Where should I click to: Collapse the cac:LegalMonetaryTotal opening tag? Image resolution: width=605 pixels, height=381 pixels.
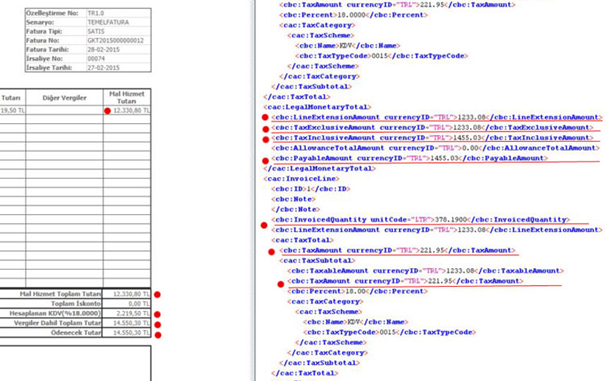(x=317, y=107)
